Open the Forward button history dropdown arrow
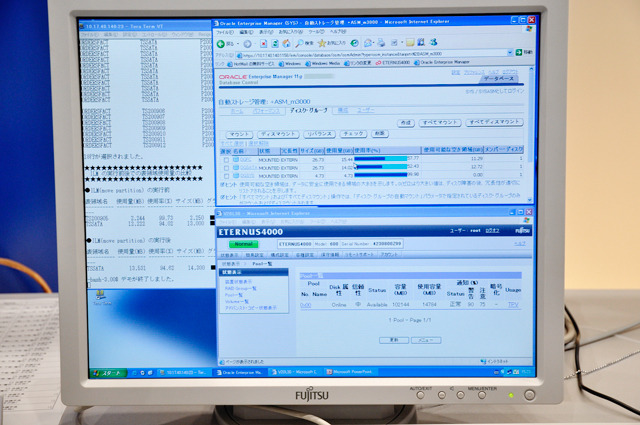 (x=255, y=44)
